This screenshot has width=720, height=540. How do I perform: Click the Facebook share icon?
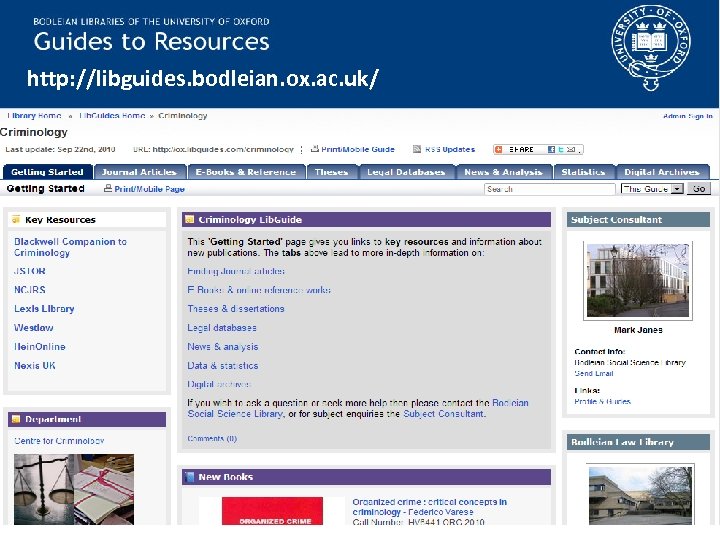click(551, 149)
